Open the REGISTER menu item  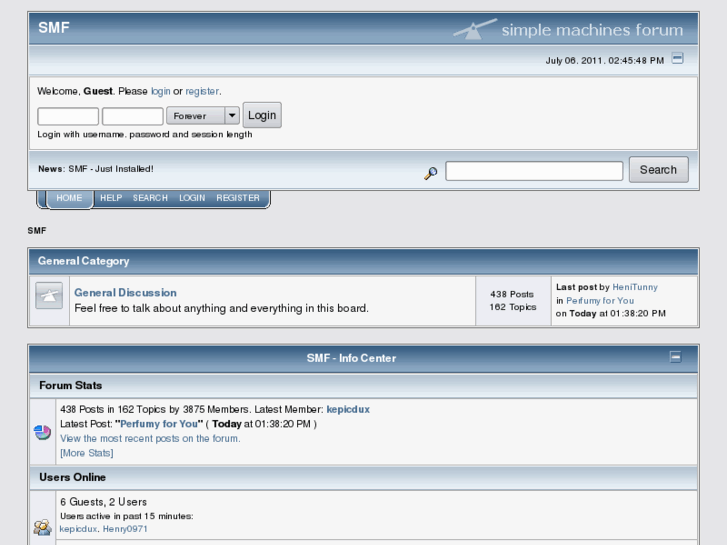click(x=238, y=198)
